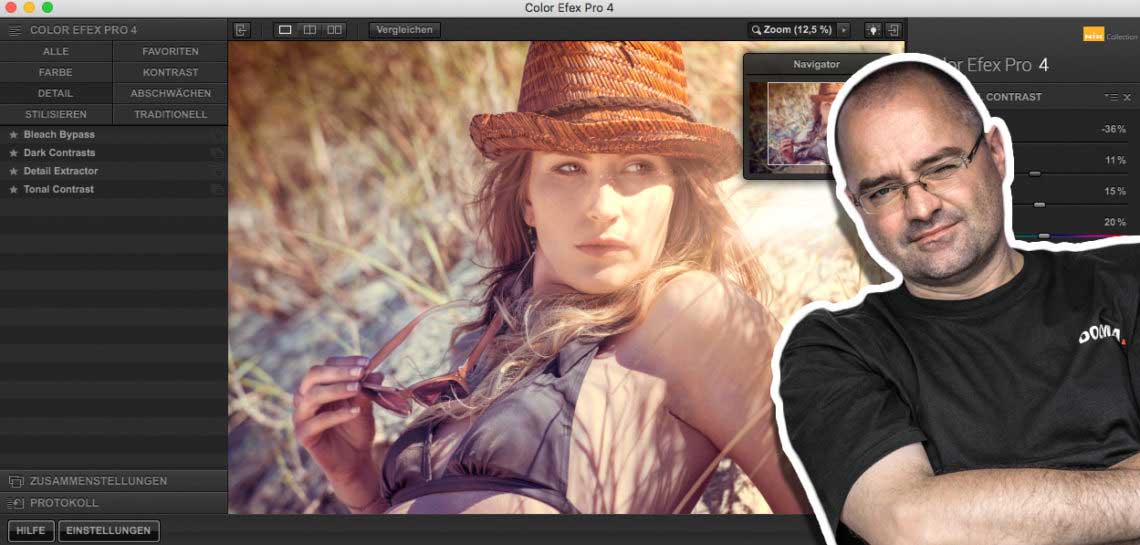Expand the PROTOKOLL section

(x=113, y=503)
